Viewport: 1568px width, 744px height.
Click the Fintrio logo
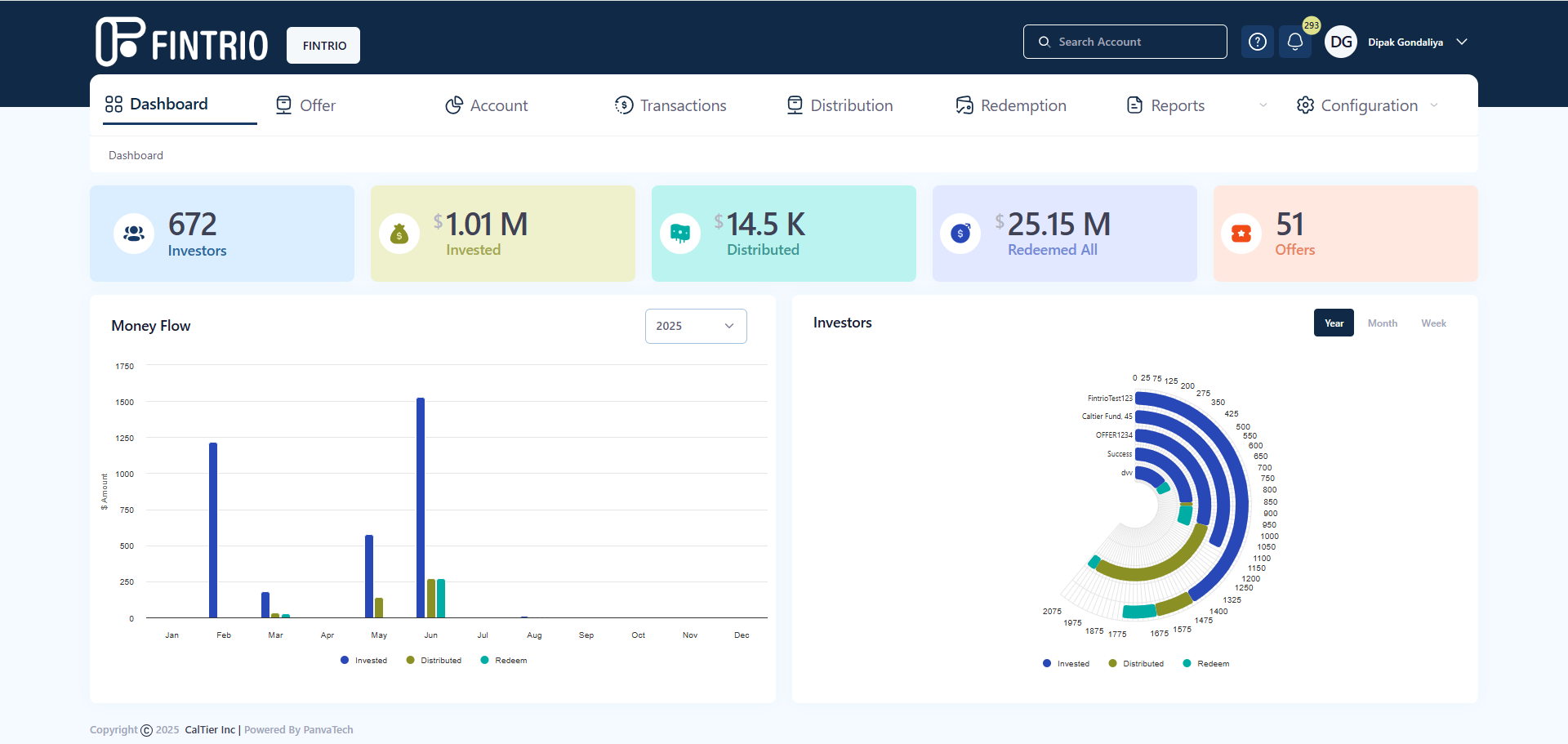coord(181,42)
